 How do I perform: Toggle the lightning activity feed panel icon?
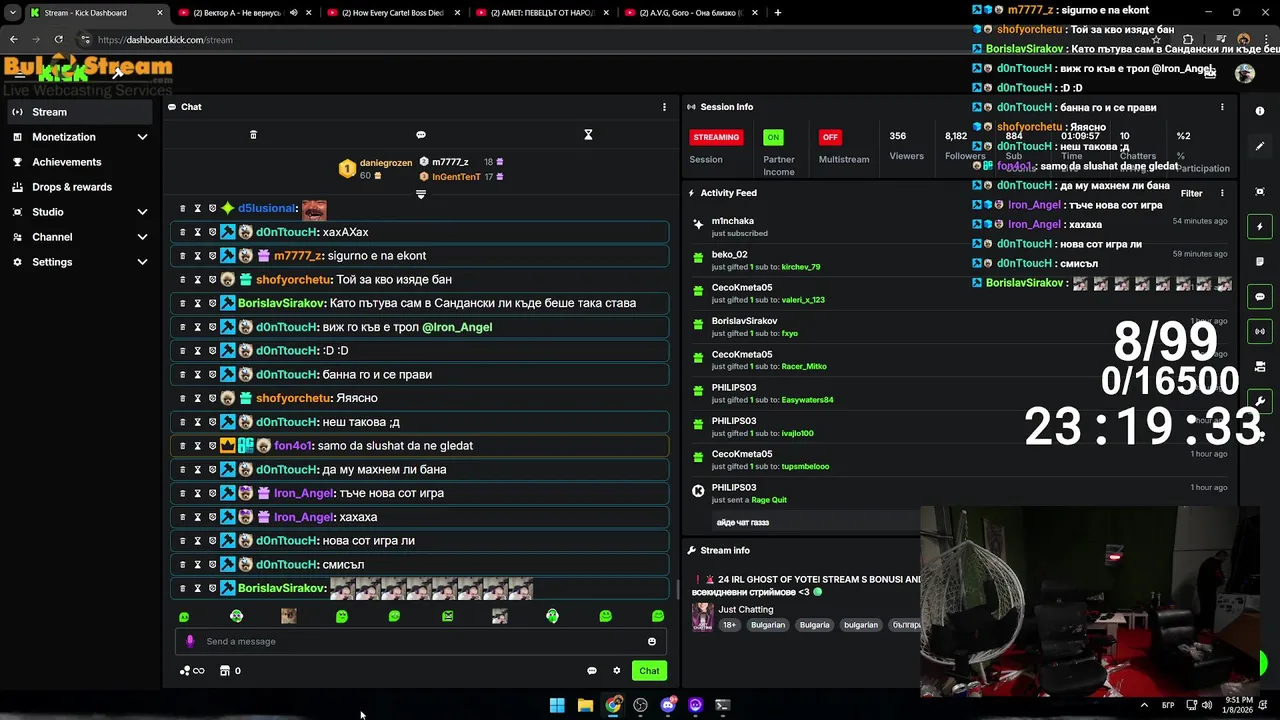(x=1260, y=227)
